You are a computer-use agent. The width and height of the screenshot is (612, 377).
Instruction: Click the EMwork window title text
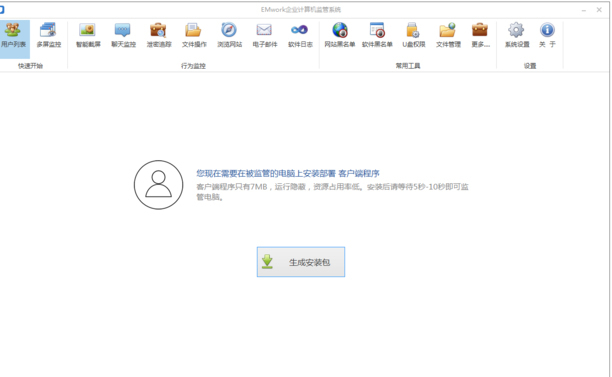coord(301,10)
